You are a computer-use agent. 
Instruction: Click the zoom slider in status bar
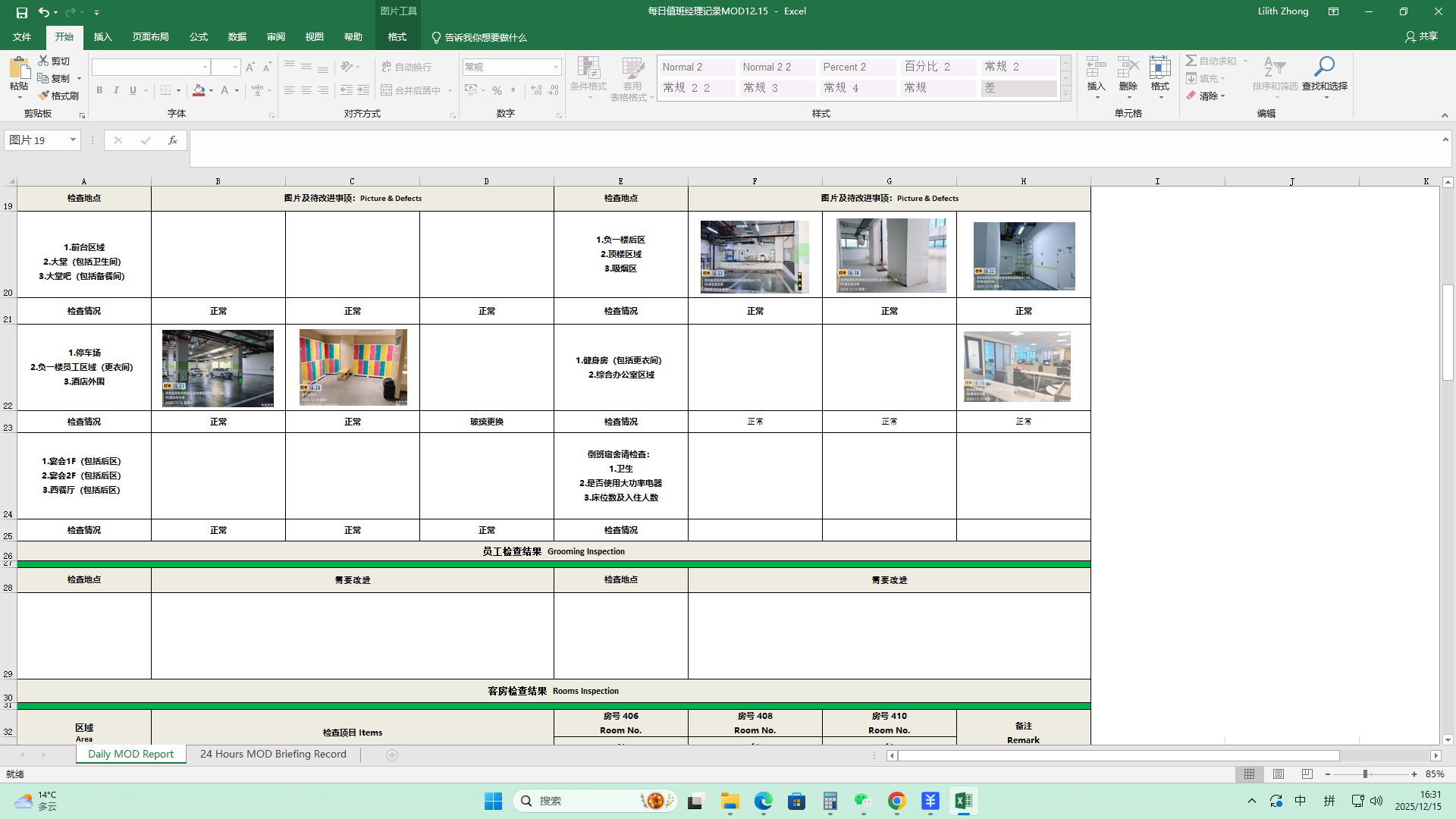1365,774
